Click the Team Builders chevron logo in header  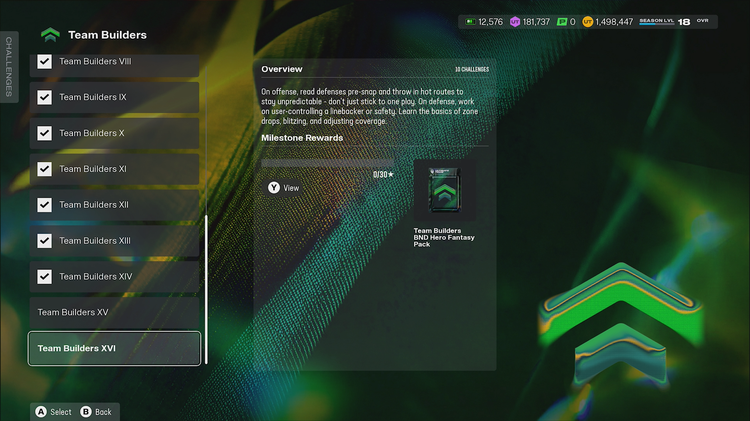(x=50, y=35)
